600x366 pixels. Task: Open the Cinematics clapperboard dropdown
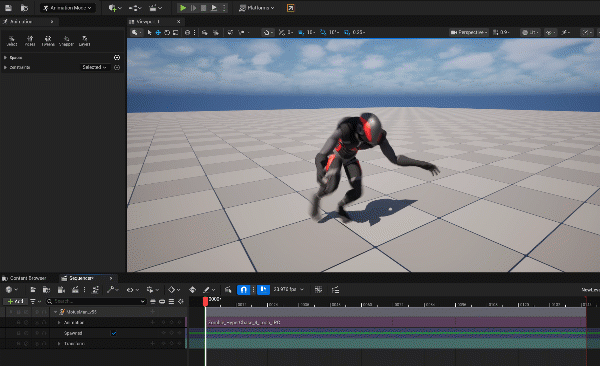pyautogui.click(x=155, y=8)
